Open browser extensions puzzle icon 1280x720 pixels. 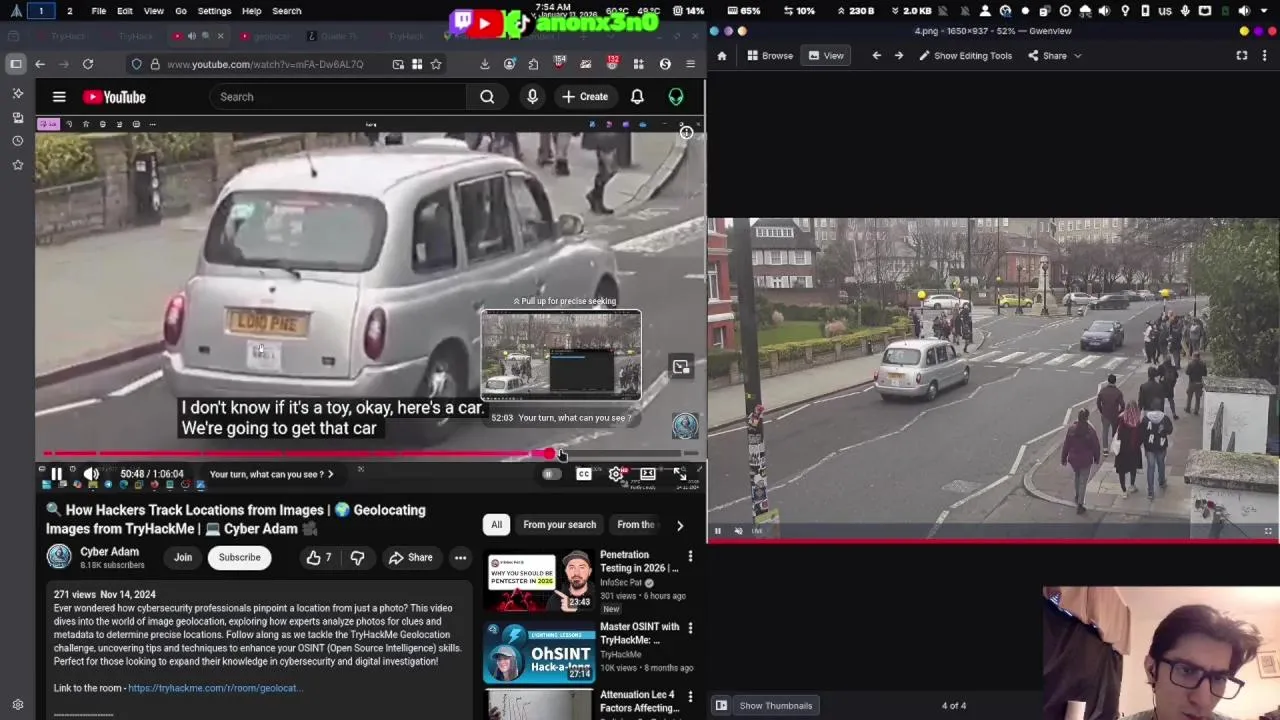[533, 64]
